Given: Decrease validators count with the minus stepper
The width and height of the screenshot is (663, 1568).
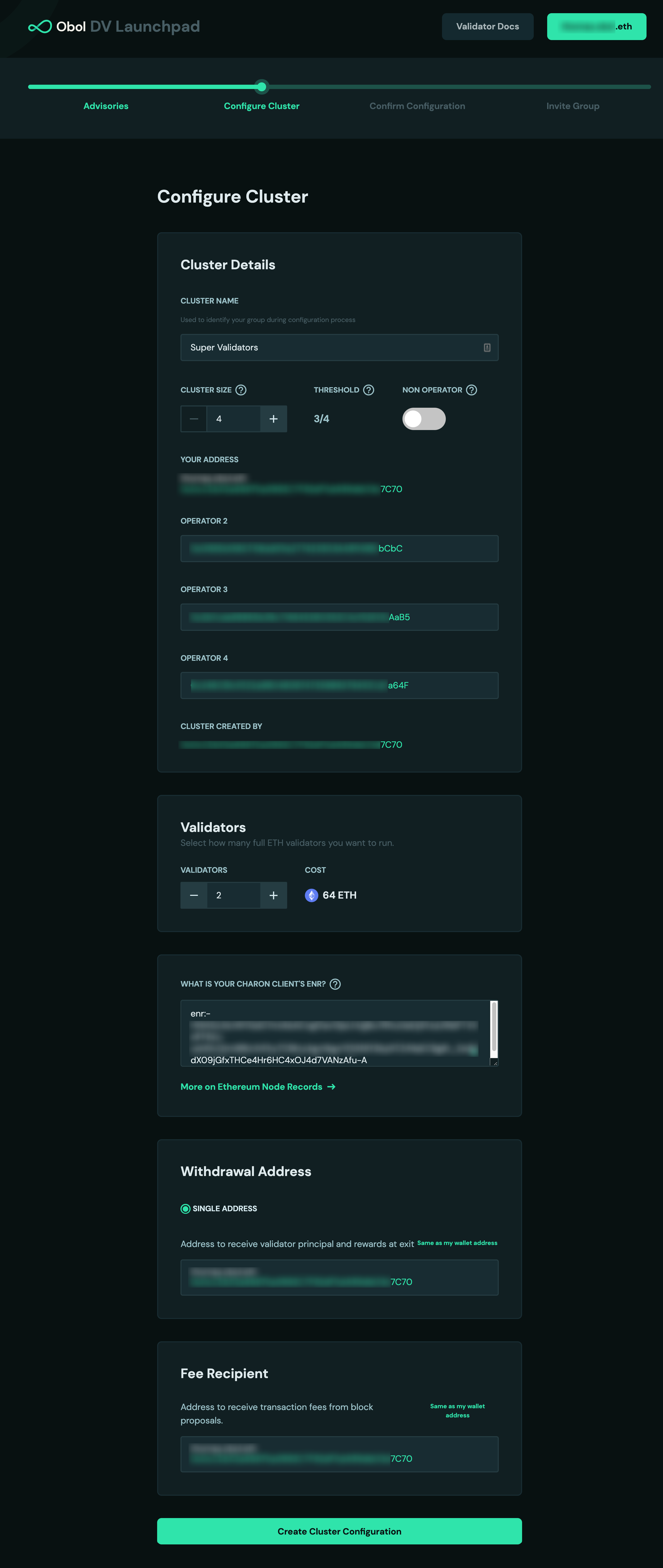Looking at the screenshot, I should pyautogui.click(x=194, y=895).
